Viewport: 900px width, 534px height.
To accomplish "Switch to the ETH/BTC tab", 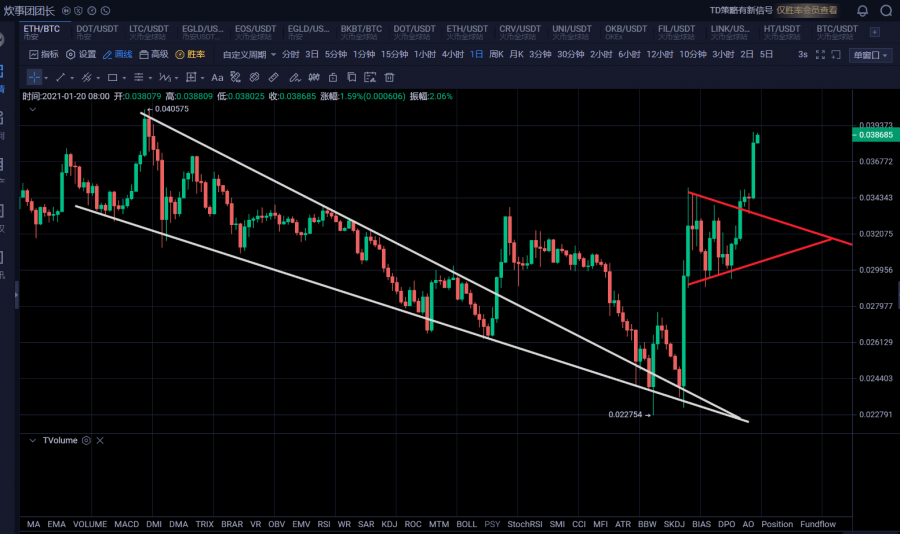I will point(41,32).
